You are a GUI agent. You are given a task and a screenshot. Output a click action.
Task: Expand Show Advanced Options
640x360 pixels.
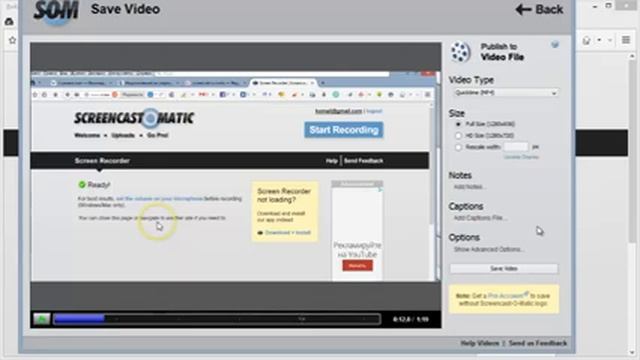[489, 249]
